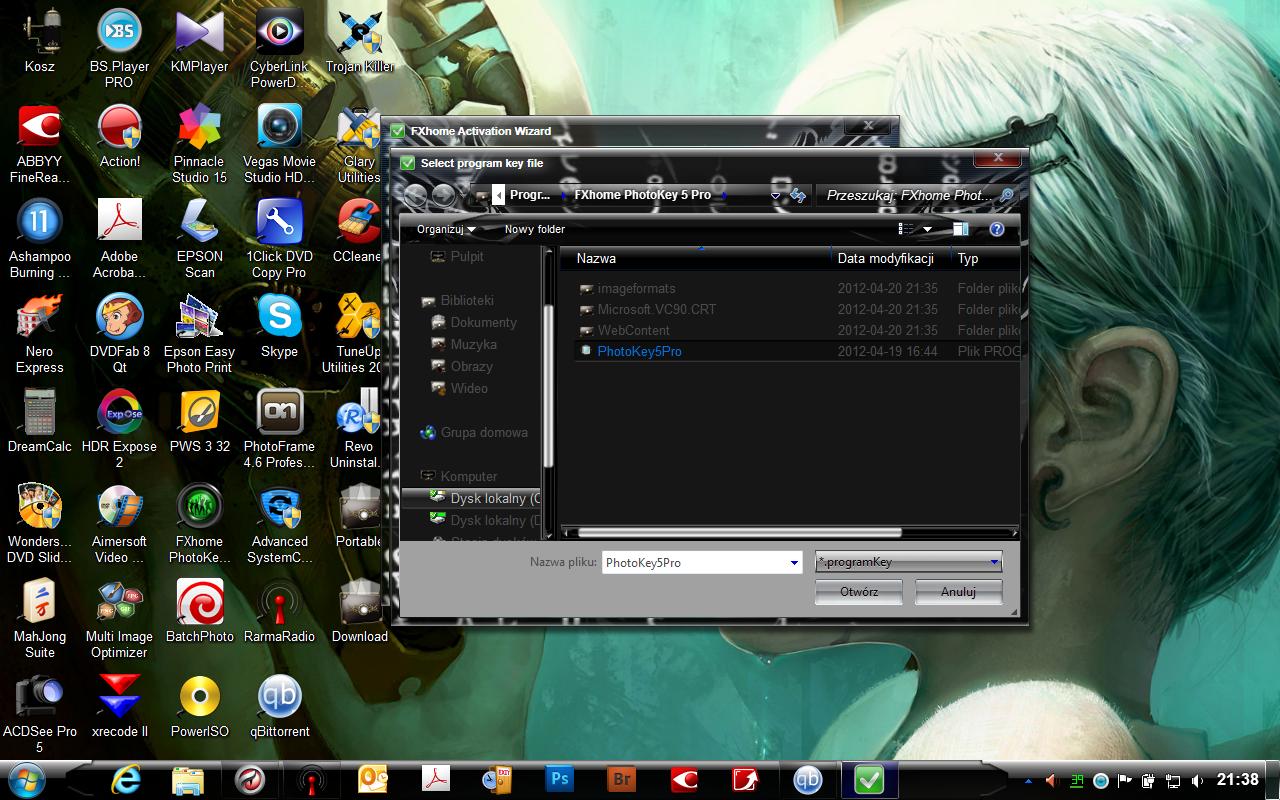Select Pulpit in the navigation pane
The height and width of the screenshot is (800, 1280).
(x=466, y=256)
